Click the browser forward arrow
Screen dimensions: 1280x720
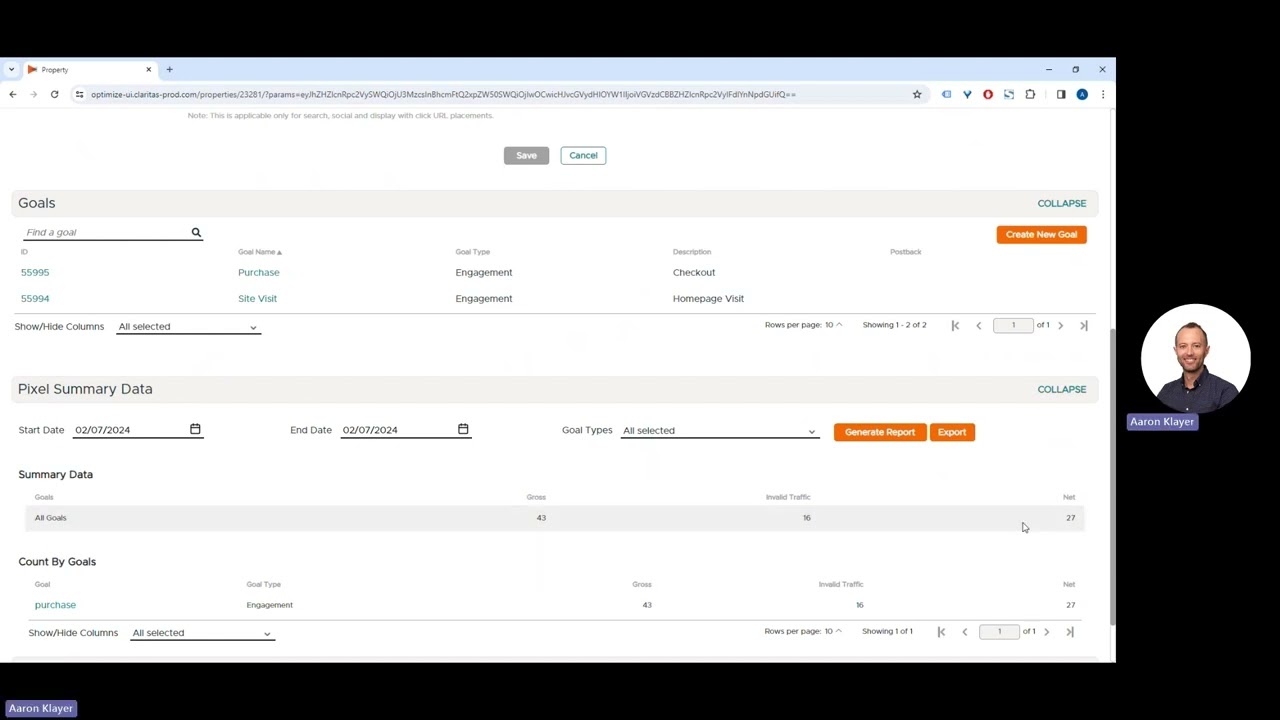[x=33, y=94]
